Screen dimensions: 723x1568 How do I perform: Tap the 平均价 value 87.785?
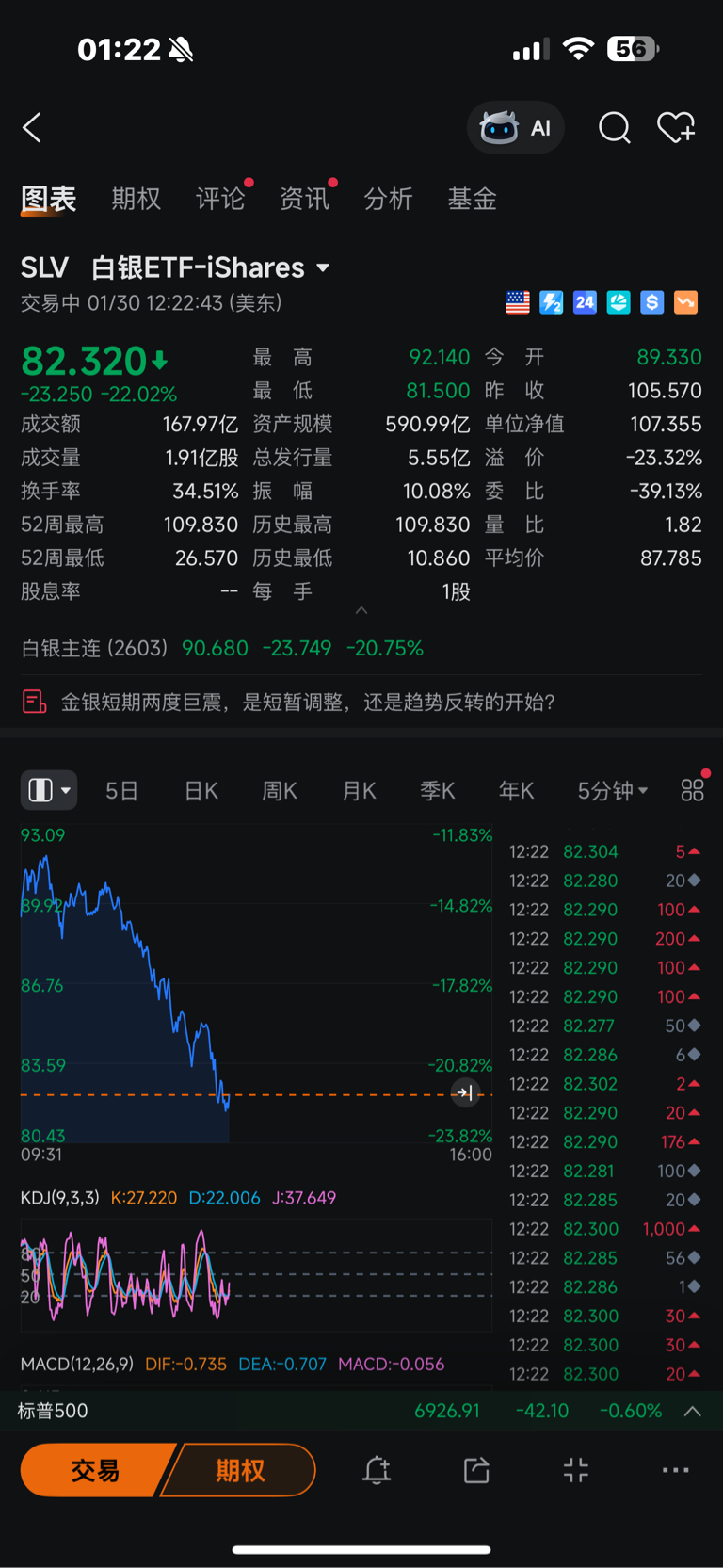coord(671,558)
